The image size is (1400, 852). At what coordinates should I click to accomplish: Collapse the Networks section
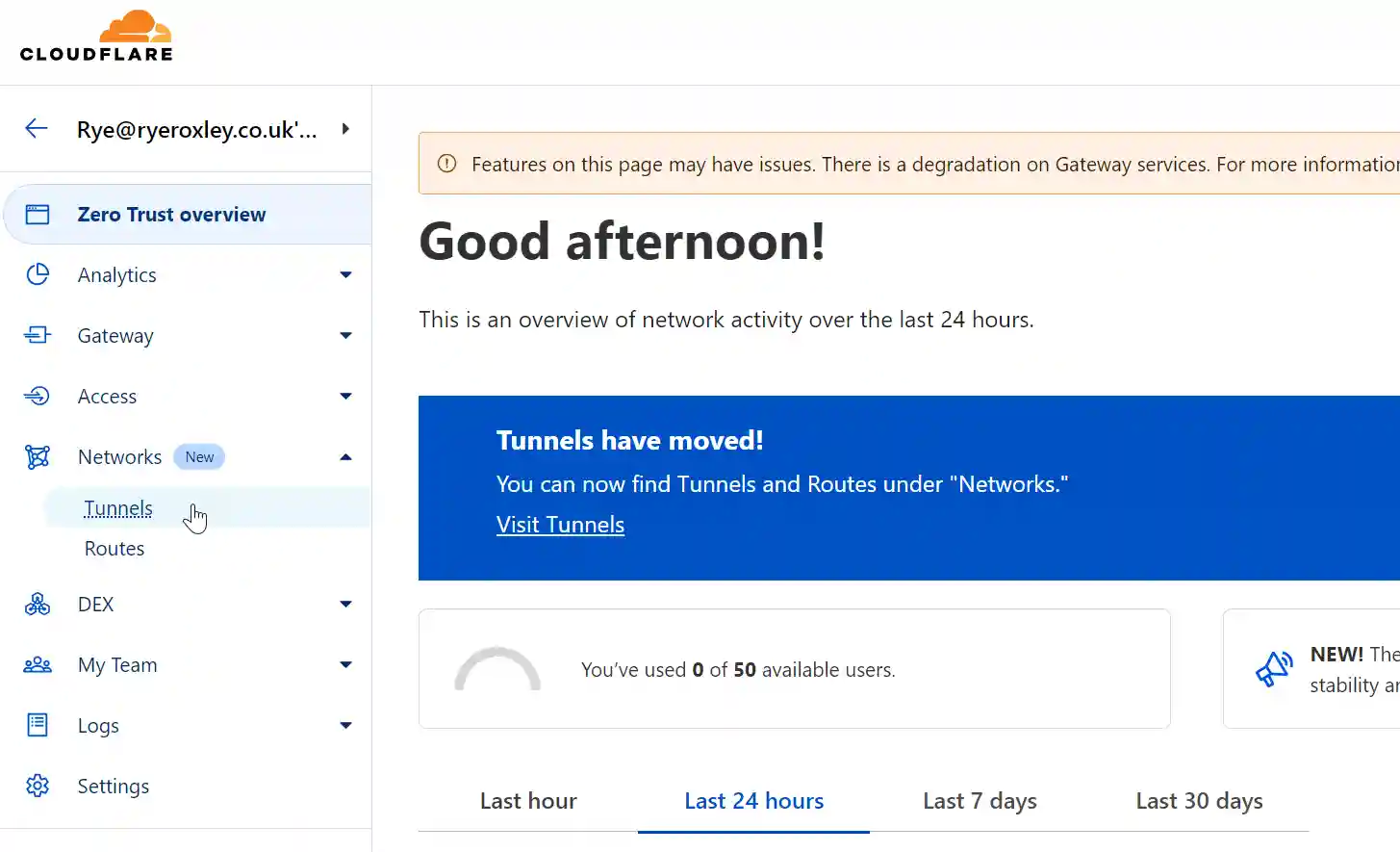[x=345, y=456]
